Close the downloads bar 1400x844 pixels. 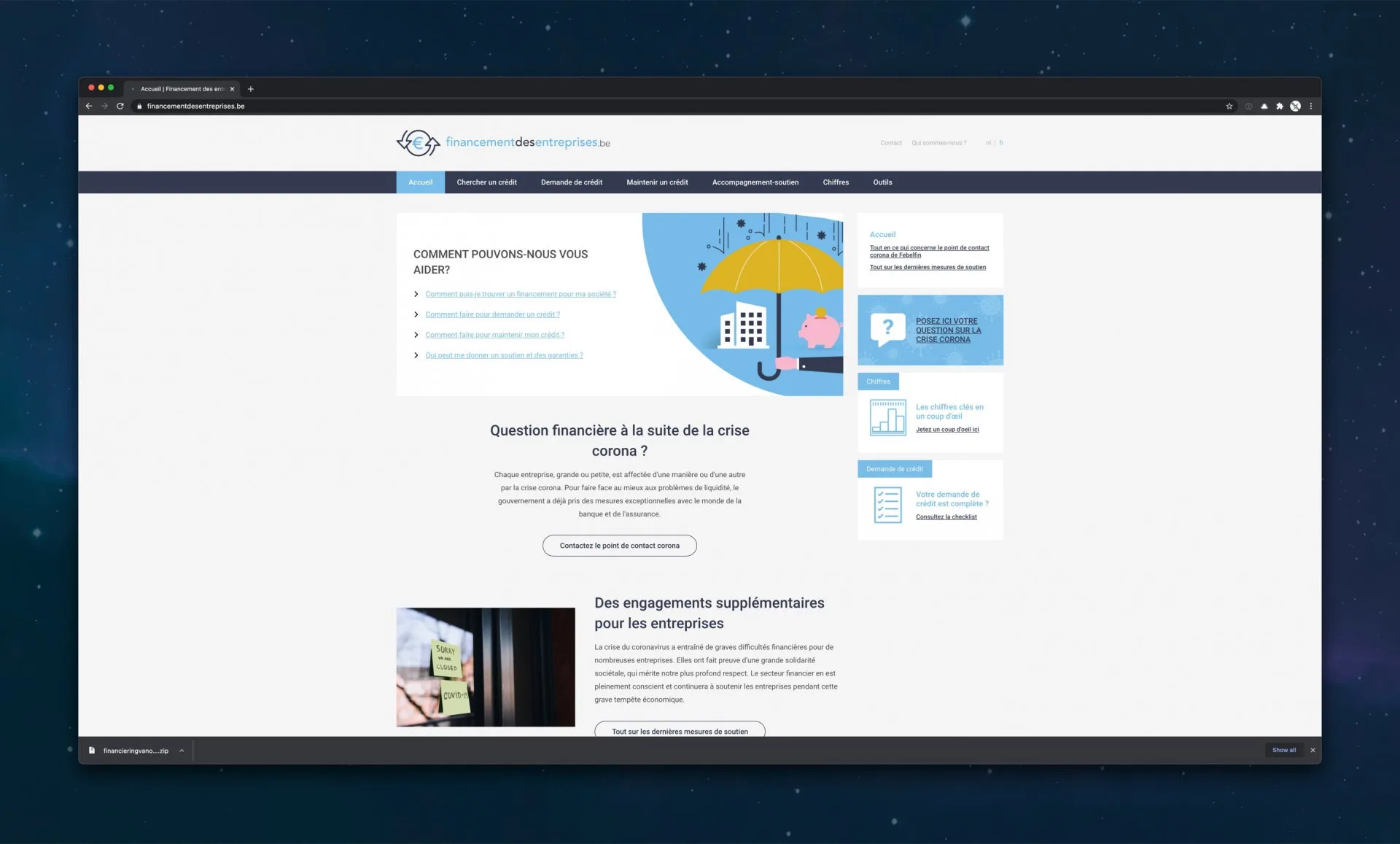[1312, 750]
